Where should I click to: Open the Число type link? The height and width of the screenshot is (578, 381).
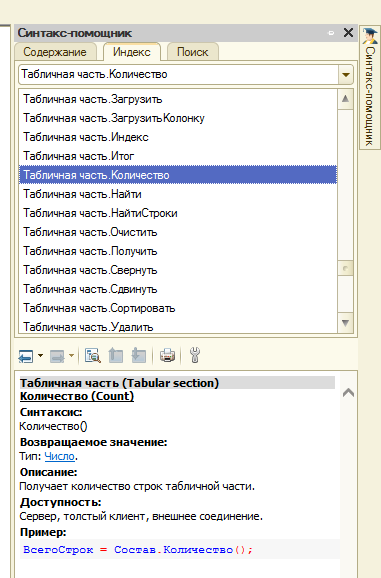pyautogui.click(x=60, y=456)
